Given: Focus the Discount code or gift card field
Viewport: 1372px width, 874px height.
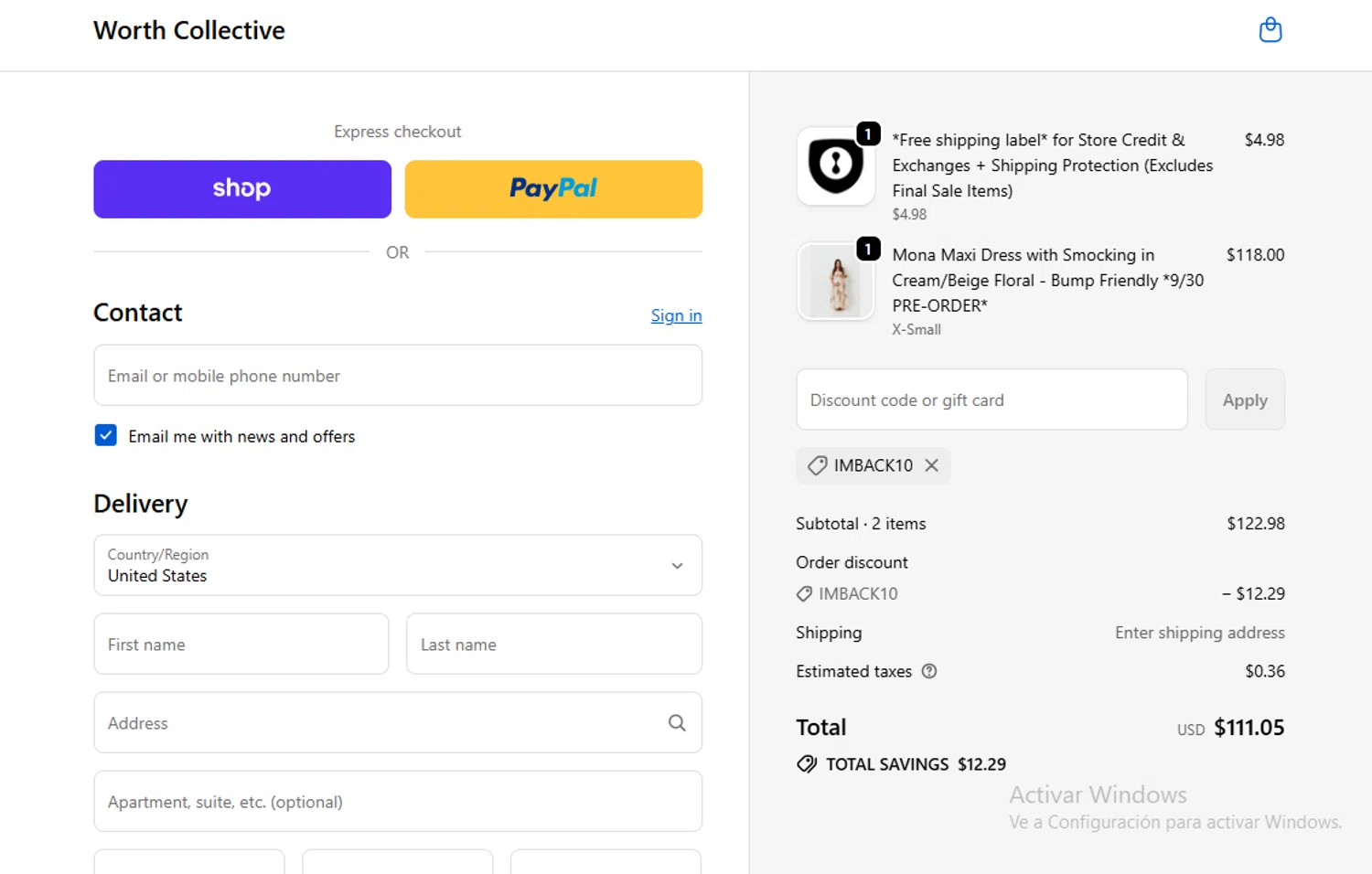Looking at the screenshot, I should pyautogui.click(x=992, y=400).
